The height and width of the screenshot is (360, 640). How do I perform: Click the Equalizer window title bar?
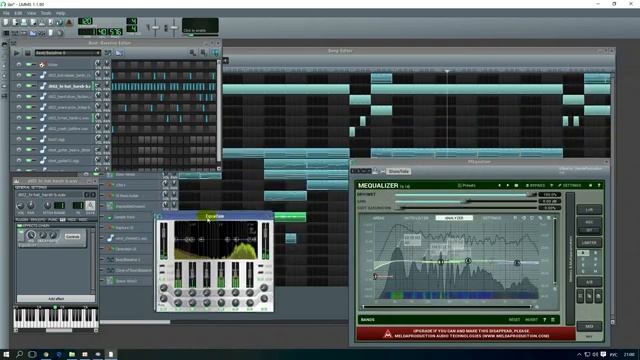click(215, 216)
